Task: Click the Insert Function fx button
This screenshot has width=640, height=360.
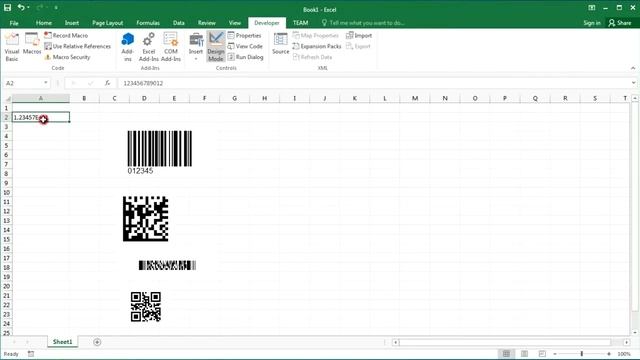Action: [x=107, y=83]
